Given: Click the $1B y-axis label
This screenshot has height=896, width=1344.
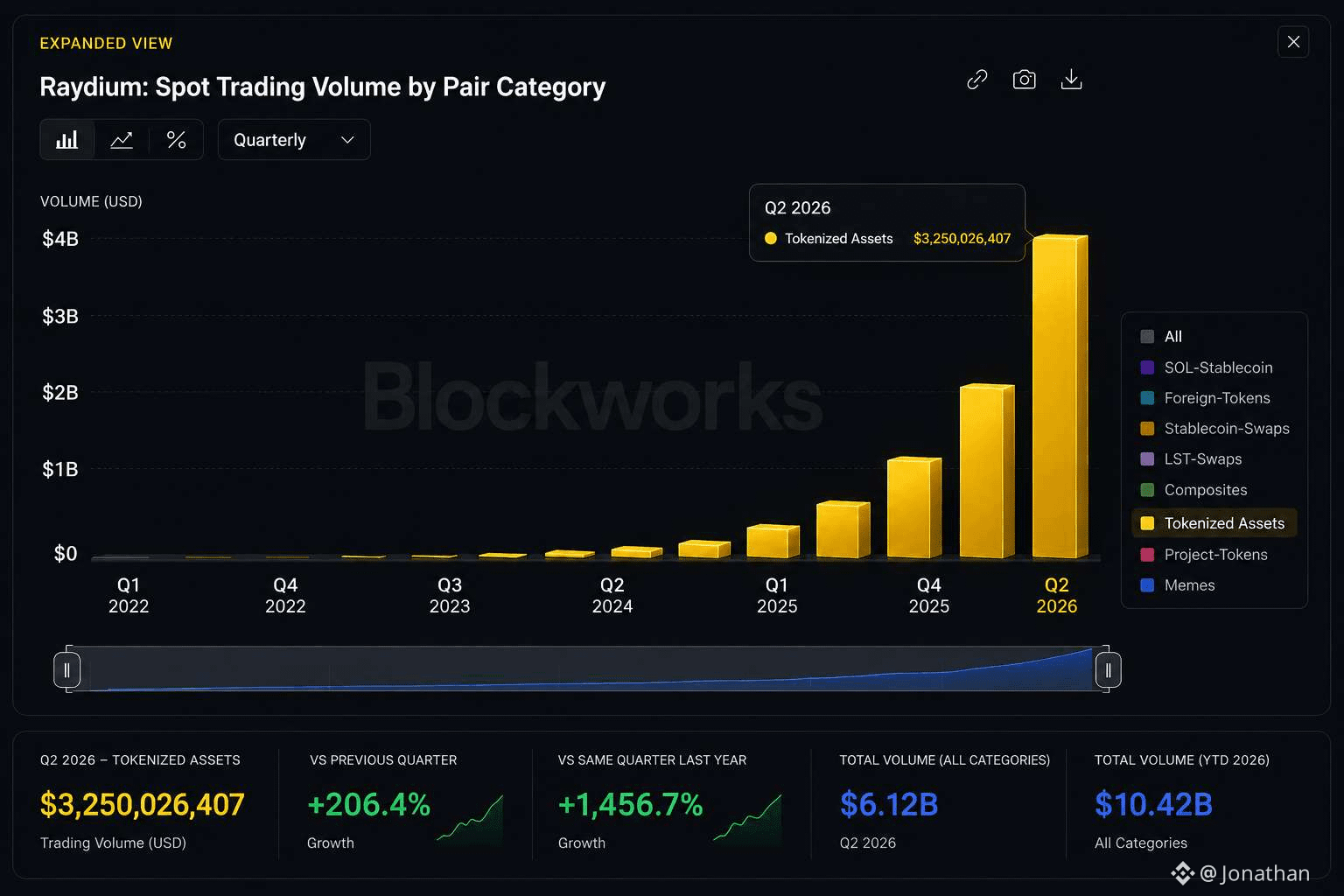Looking at the screenshot, I should pyautogui.click(x=60, y=470).
